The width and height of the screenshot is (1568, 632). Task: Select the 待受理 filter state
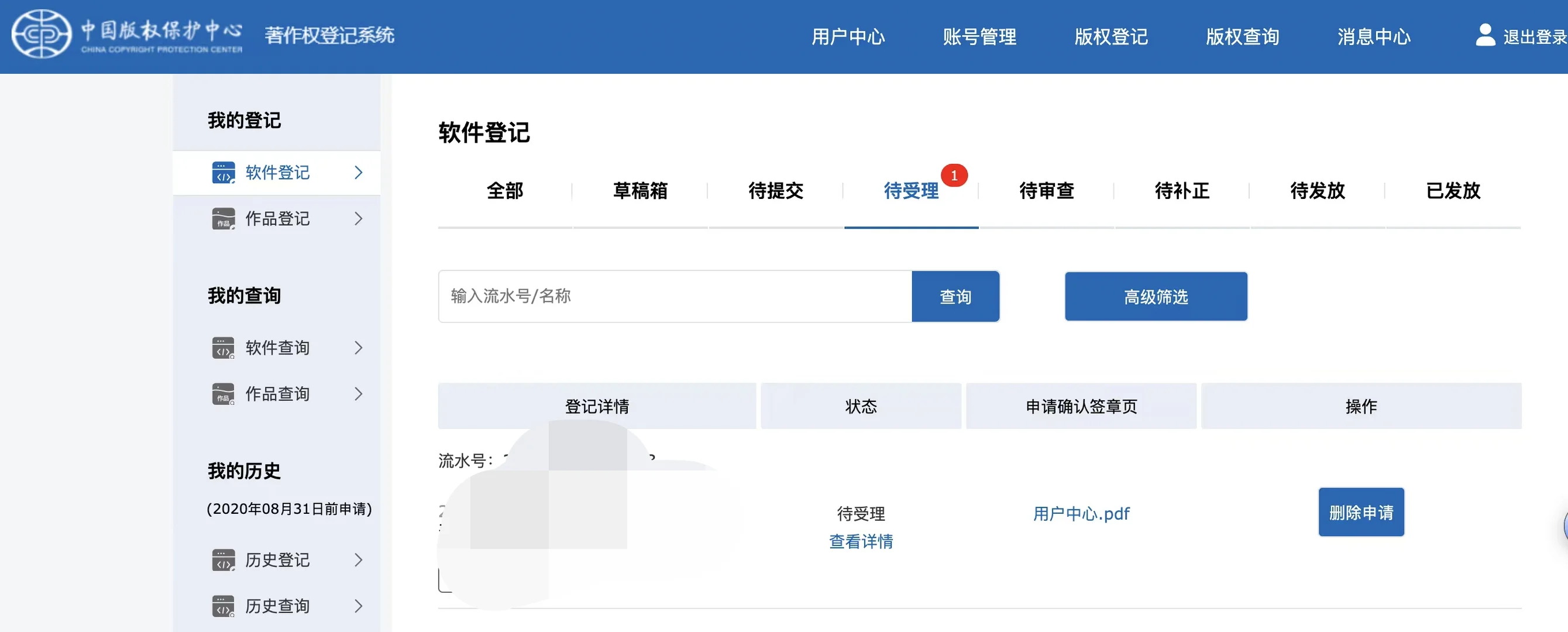(x=911, y=191)
